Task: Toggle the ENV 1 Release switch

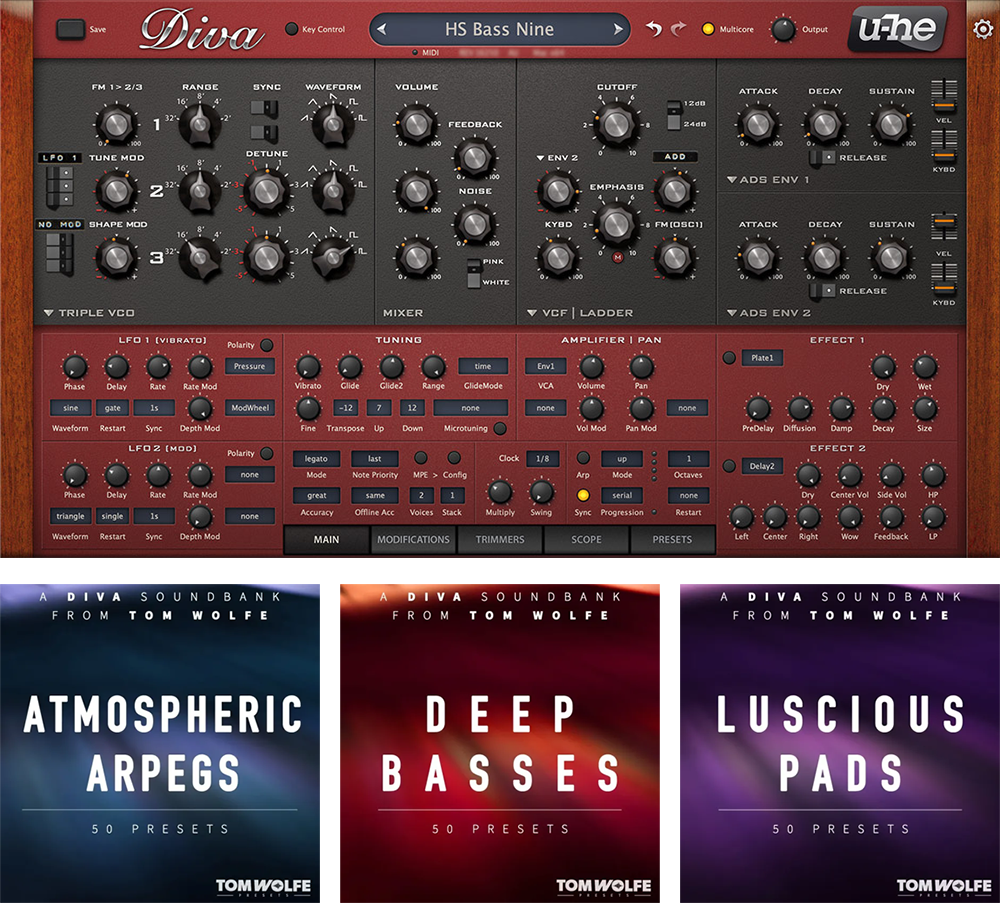Action: [x=822, y=158]
